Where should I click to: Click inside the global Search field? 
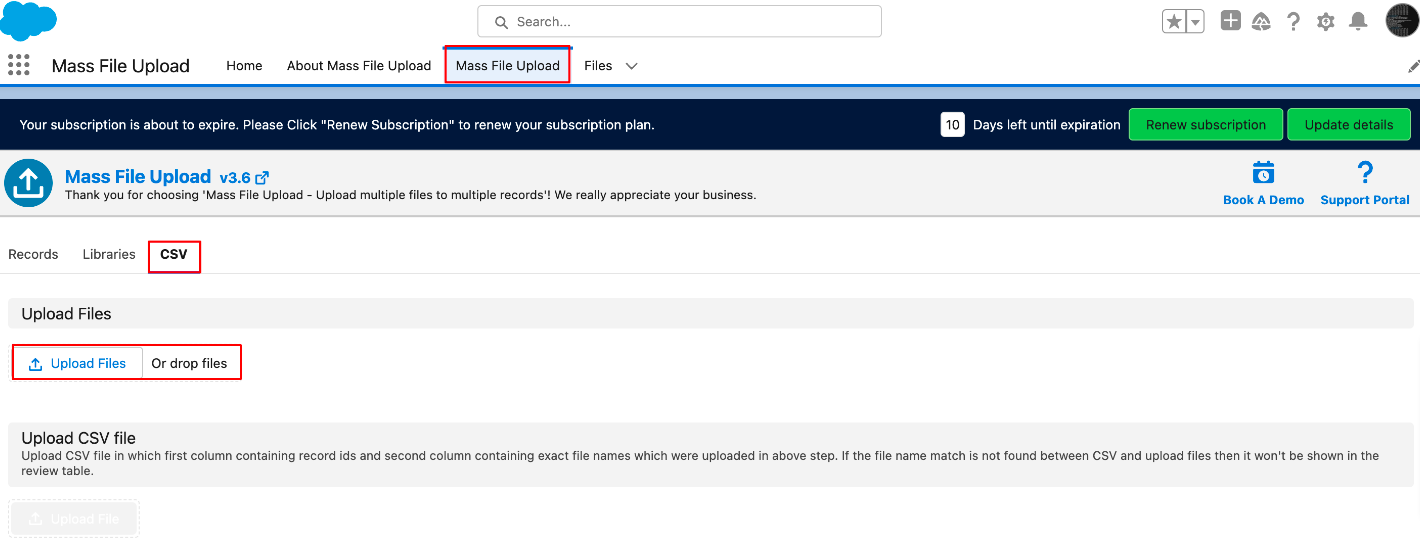679,21
